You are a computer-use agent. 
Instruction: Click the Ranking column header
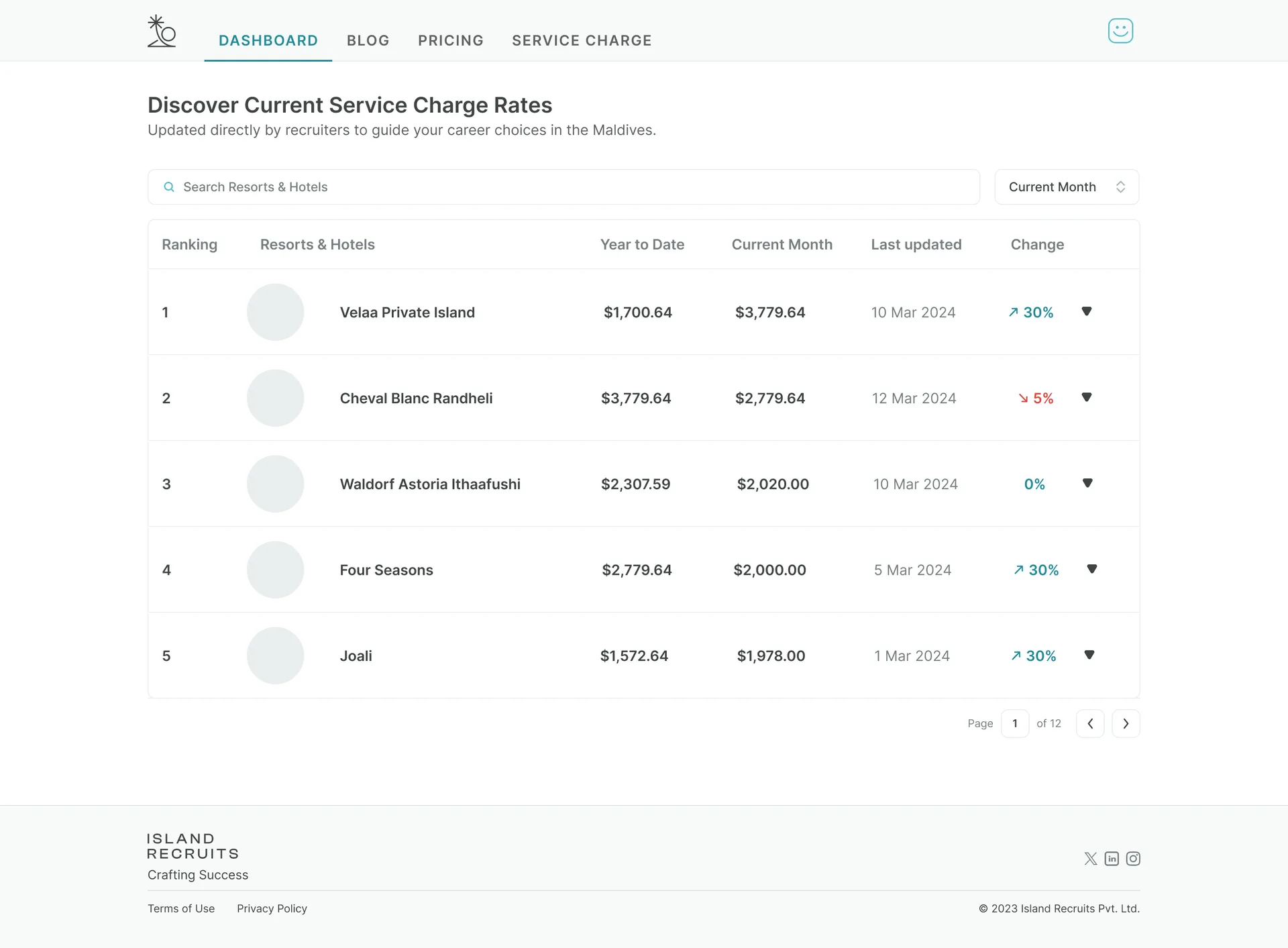coord(190,244)
